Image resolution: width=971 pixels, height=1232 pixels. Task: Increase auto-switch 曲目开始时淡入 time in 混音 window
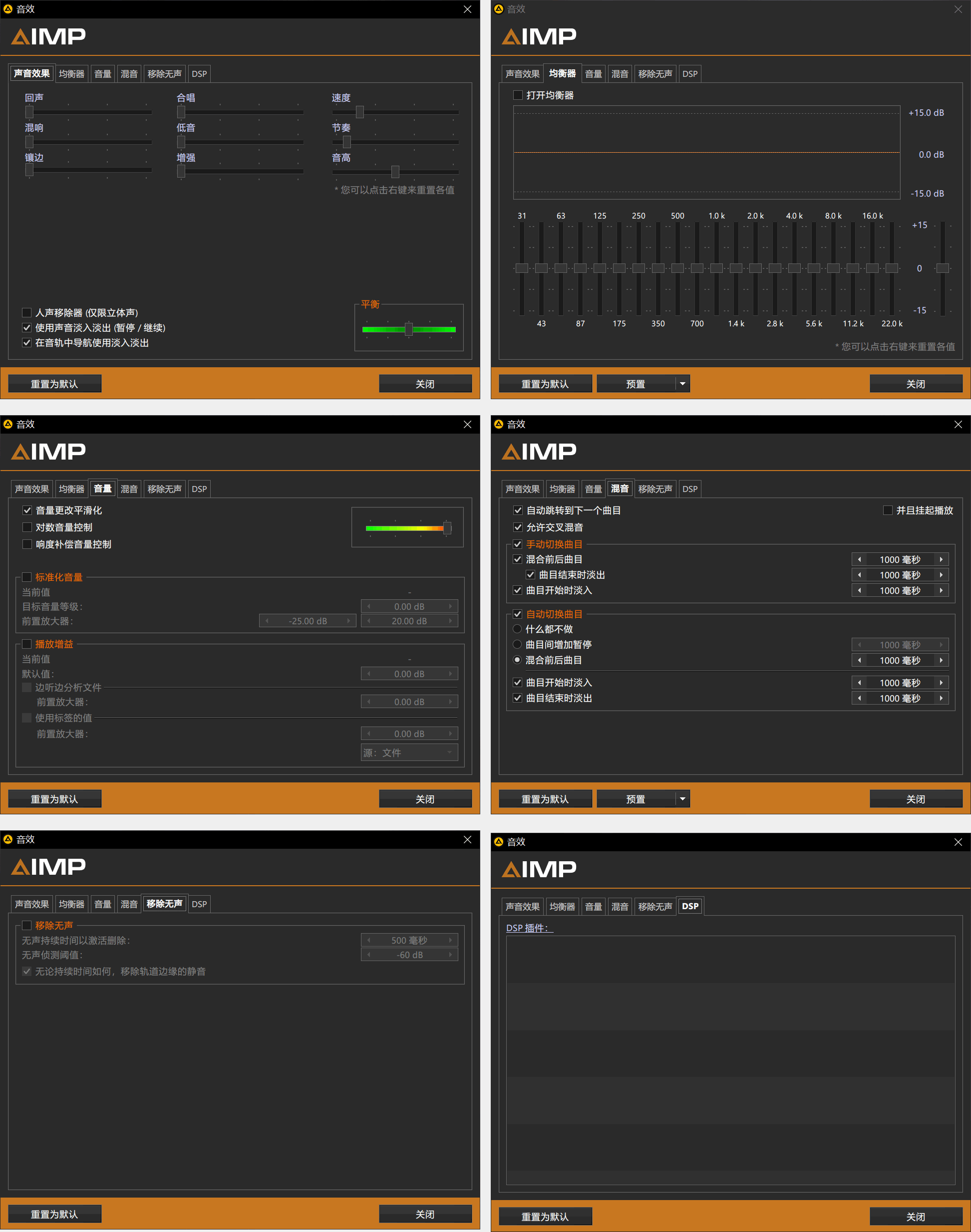point(942,683)
